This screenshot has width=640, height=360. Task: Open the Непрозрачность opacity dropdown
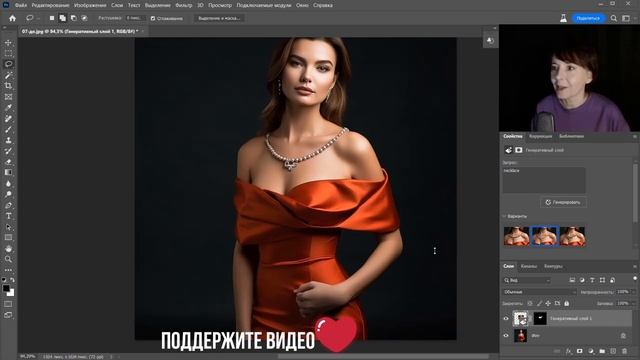pos(633,292)
